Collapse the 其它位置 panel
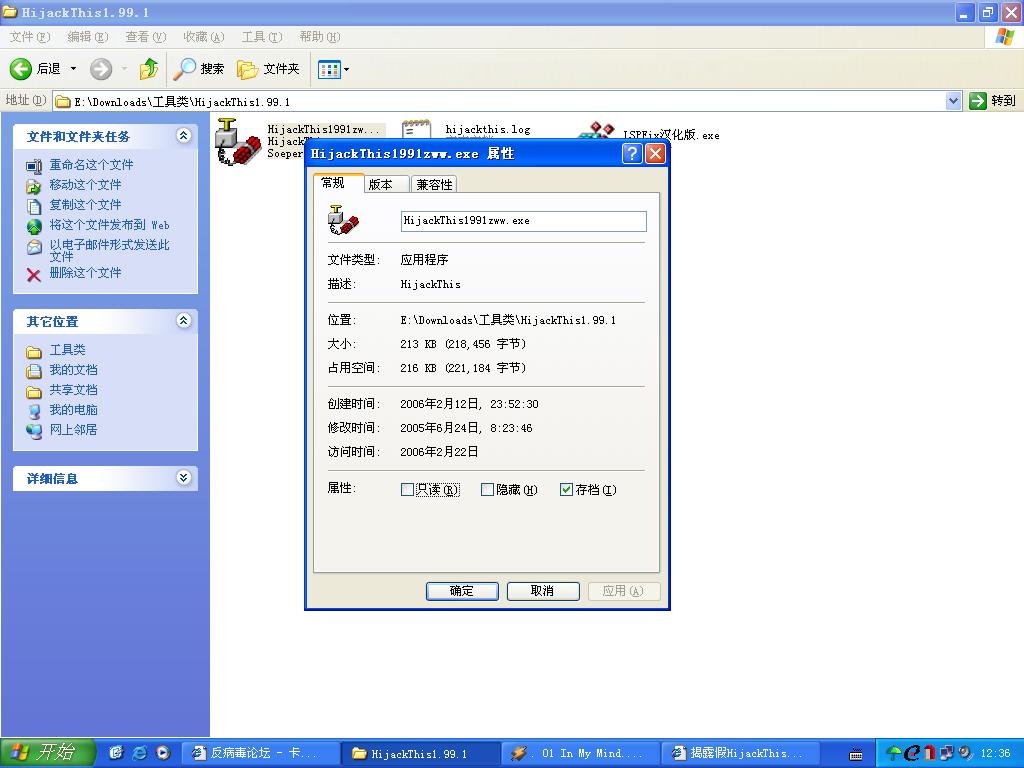This screenshot has height=768, width=1024. click(184, 320)
